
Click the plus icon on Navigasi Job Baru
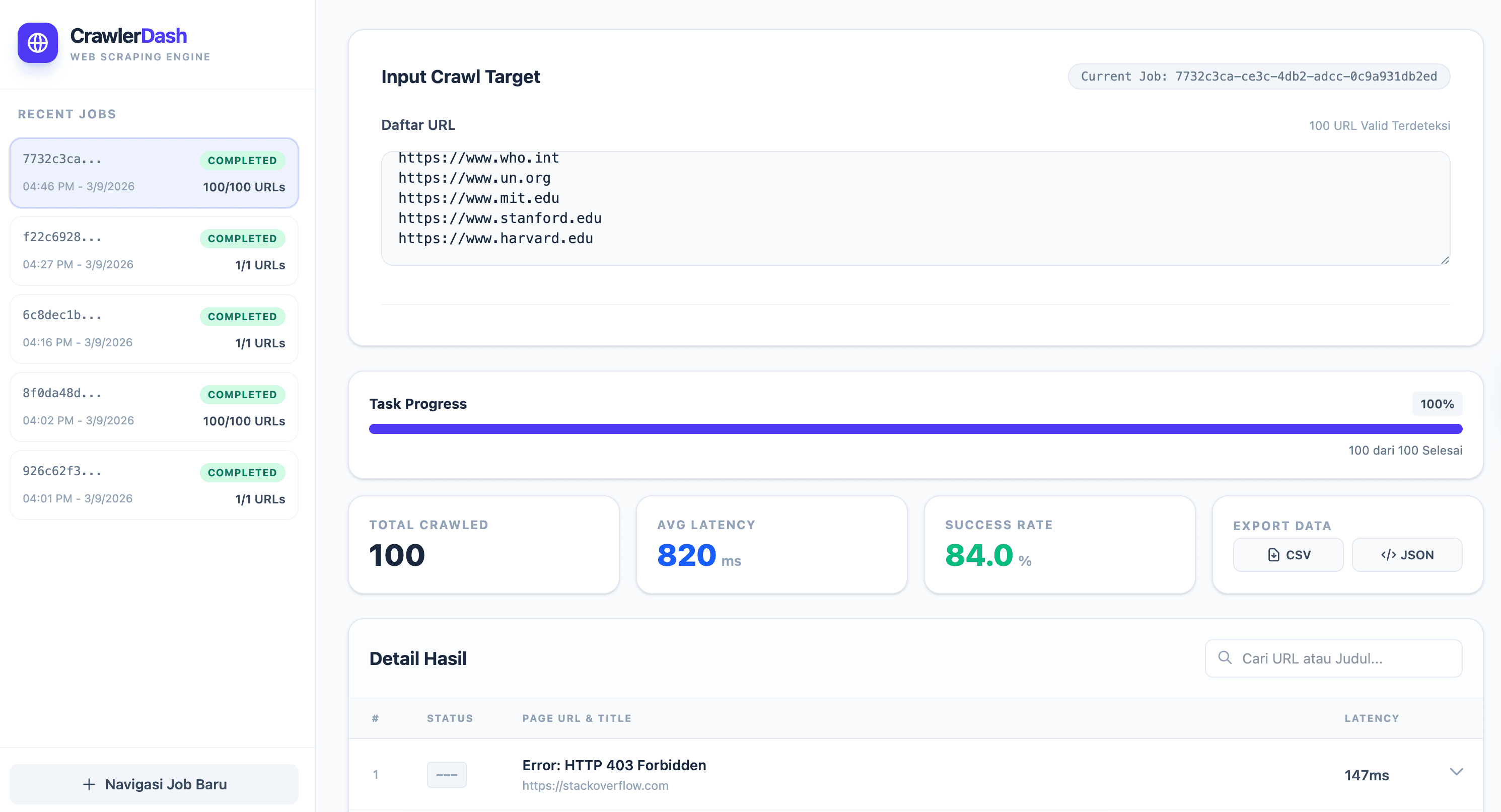[89, 784]
